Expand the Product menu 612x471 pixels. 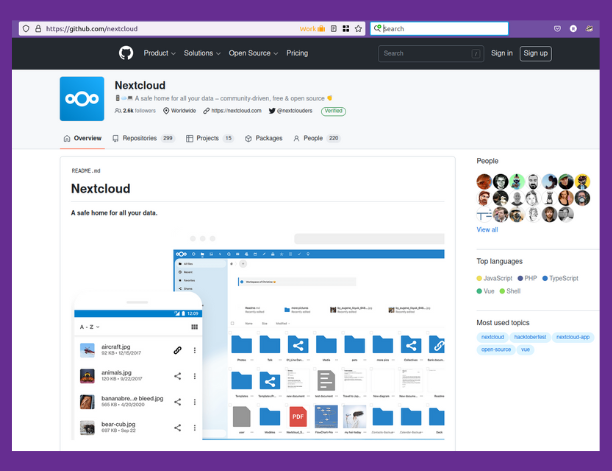159,53
